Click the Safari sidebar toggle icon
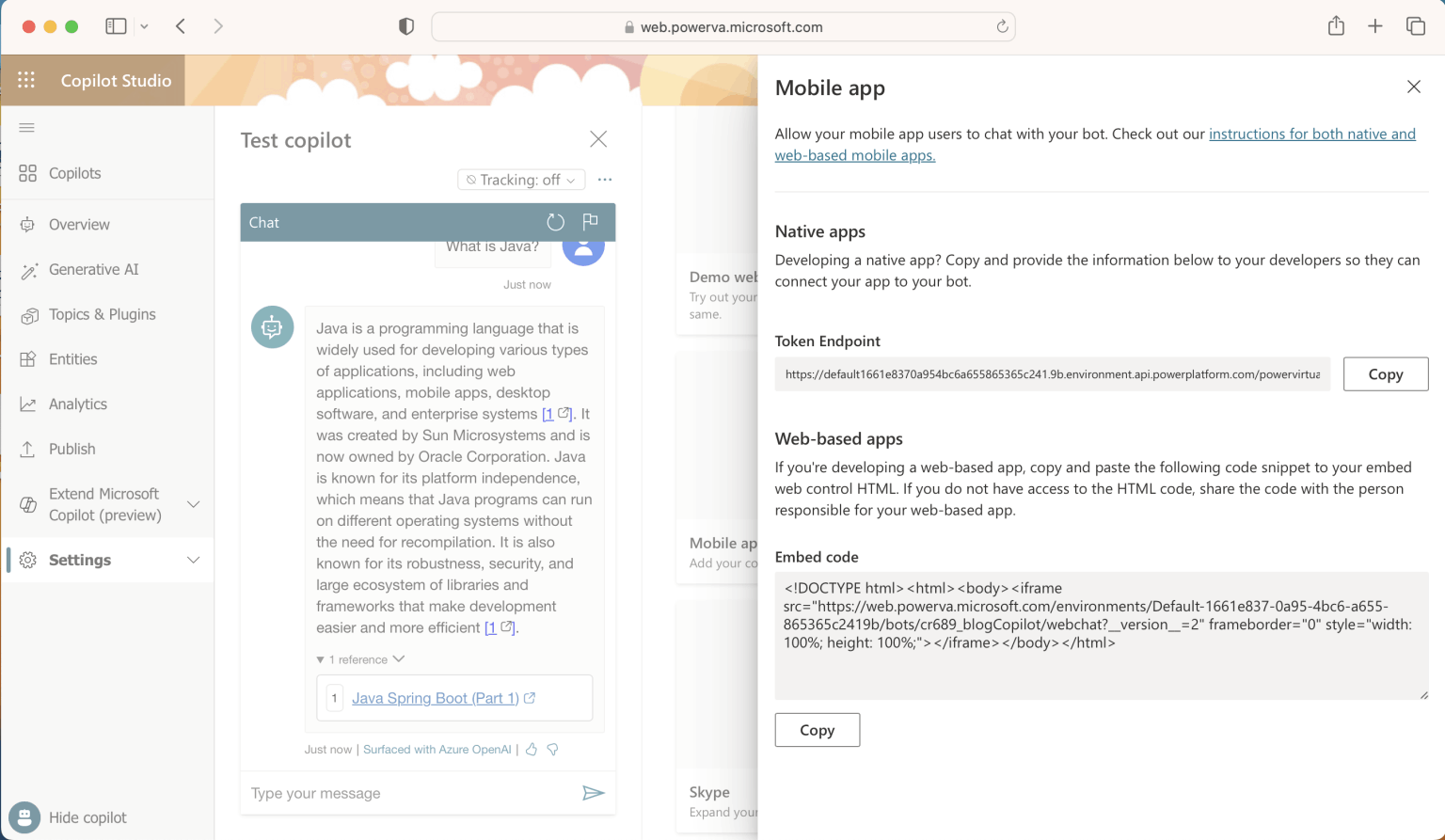1445x840 pixels. point(116,26)
